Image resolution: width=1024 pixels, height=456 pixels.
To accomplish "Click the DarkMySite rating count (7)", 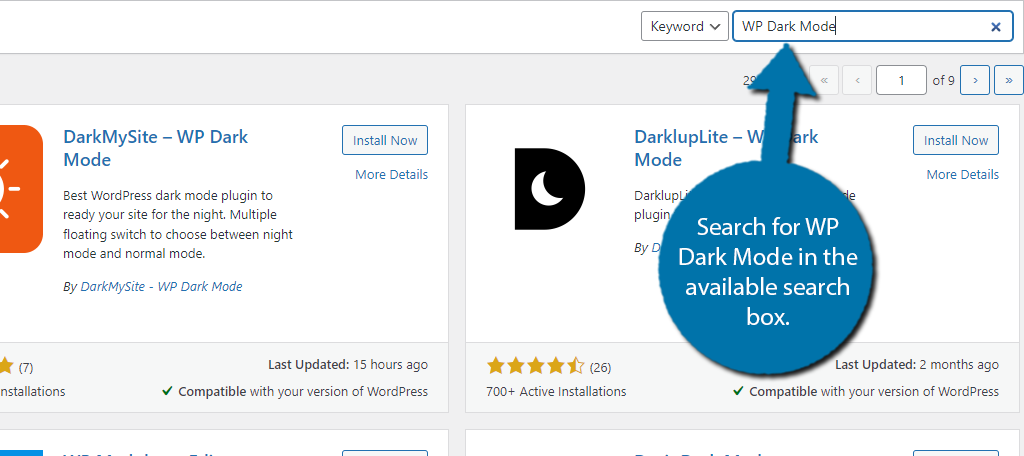I will (25, 368).
